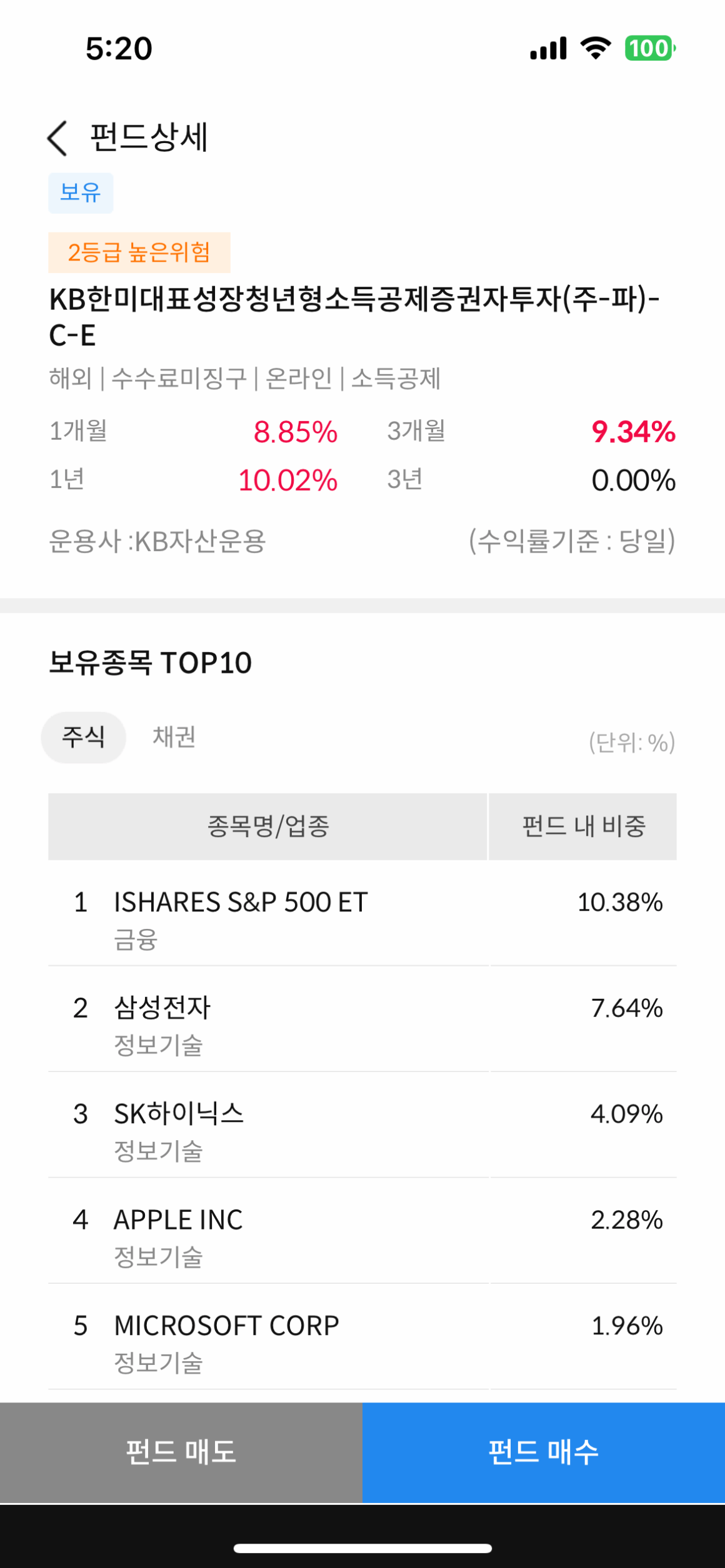
Task: Open the APPLE INC holding row
Action: click(x=362, y=1231)
